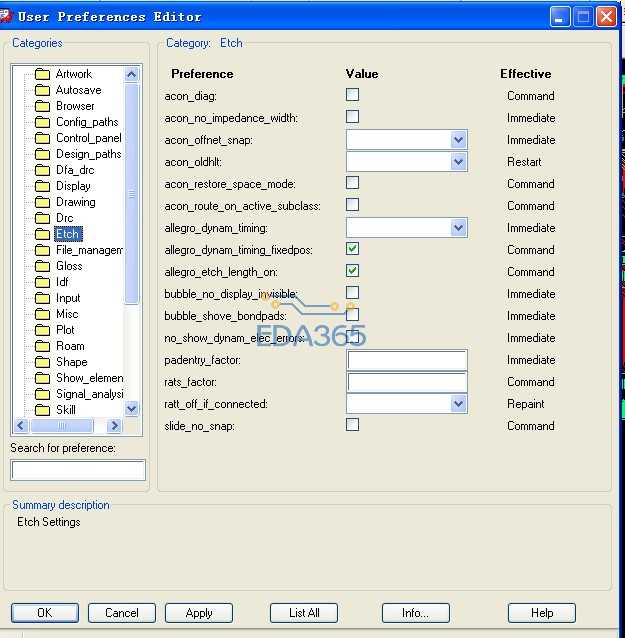Close the User Preferences Editor window
This screenshot has width=625, height=638.
pyautogui.click(x=606, y=17)
